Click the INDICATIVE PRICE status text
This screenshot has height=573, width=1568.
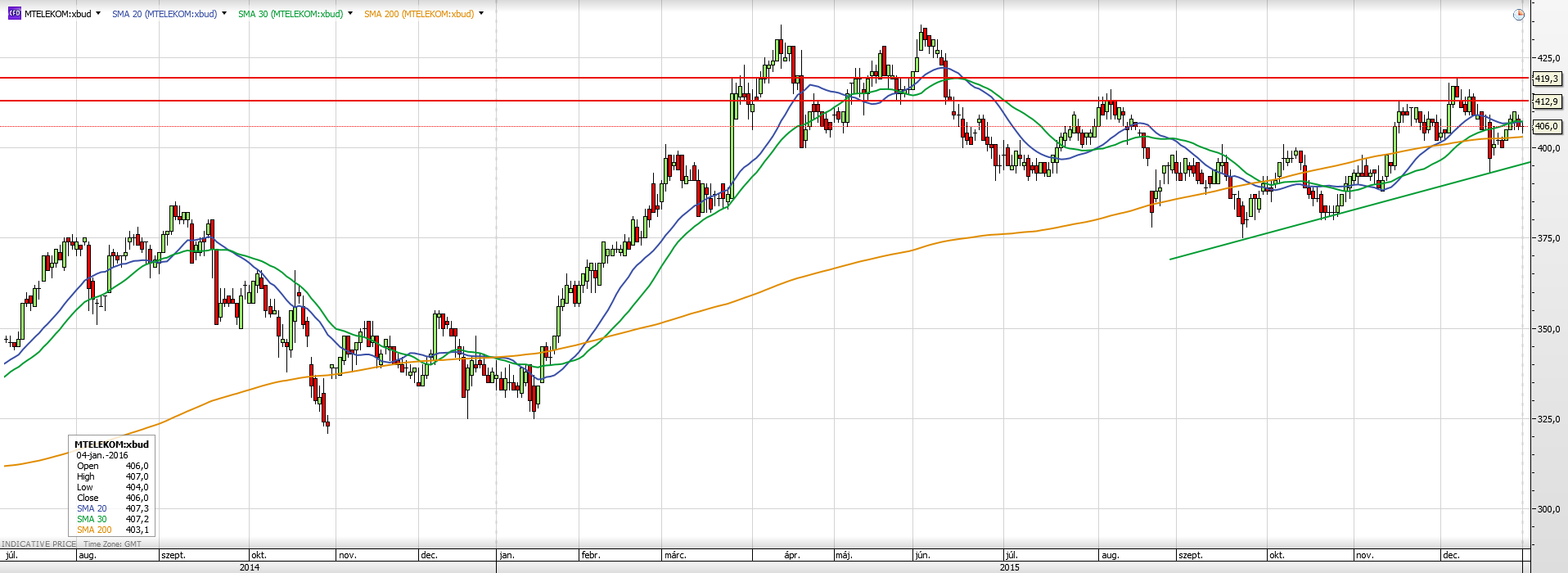[39, 544]
